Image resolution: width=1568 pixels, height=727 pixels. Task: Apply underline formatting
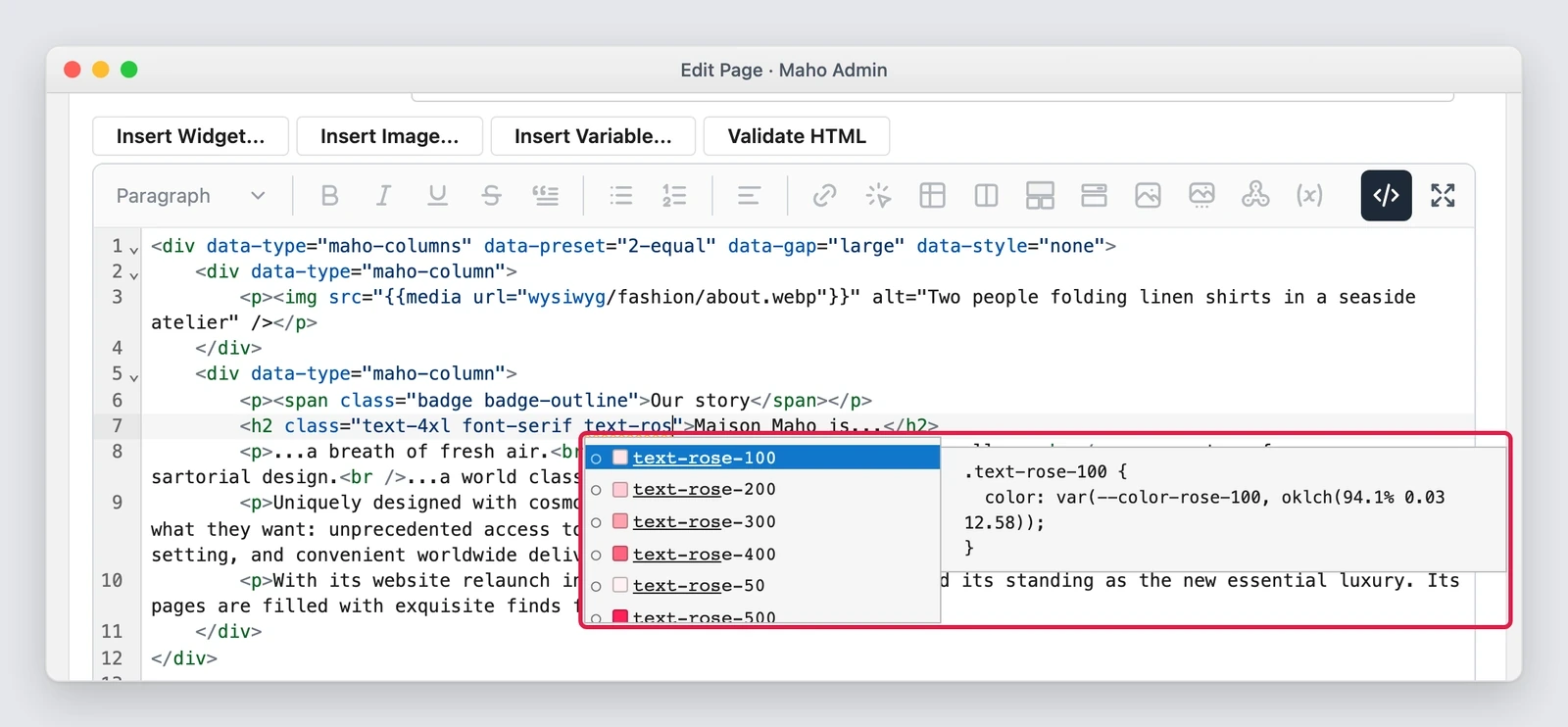[x=437, y=196]
